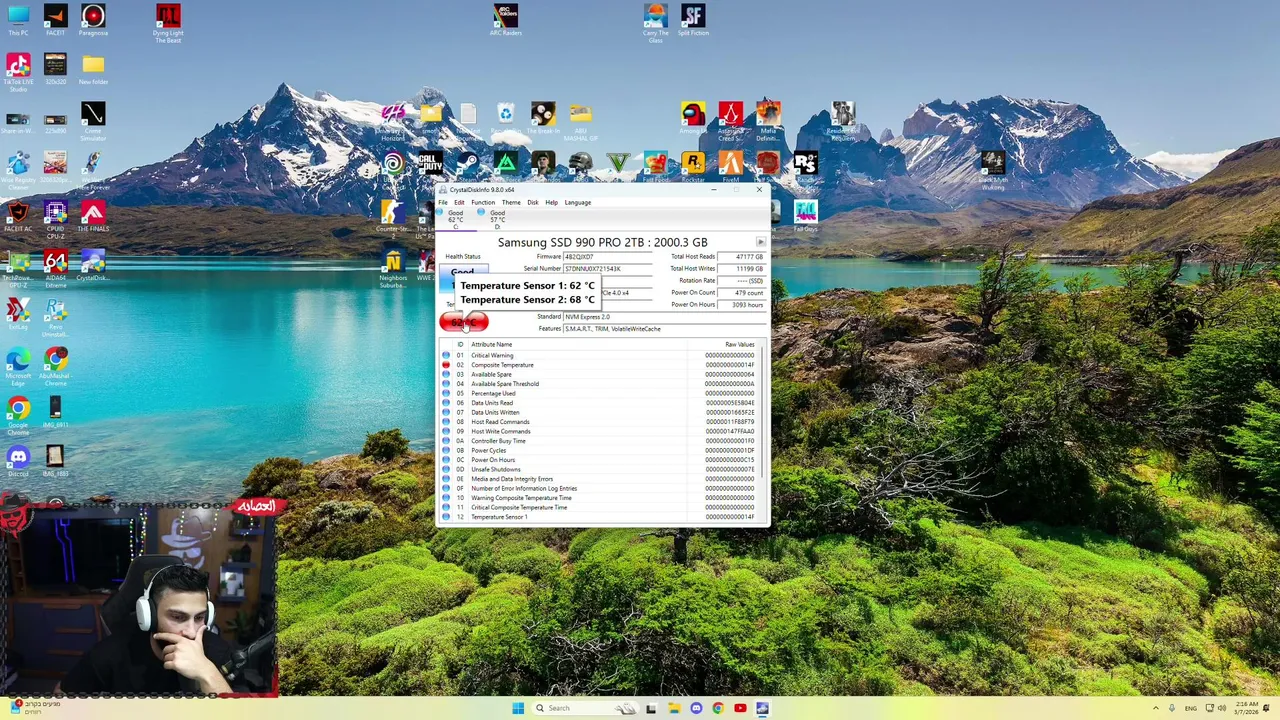The width and height of the screenshot is (1280, 720).
Task: Select the ARC Raiders desktop icon
Action: [506, 21]
